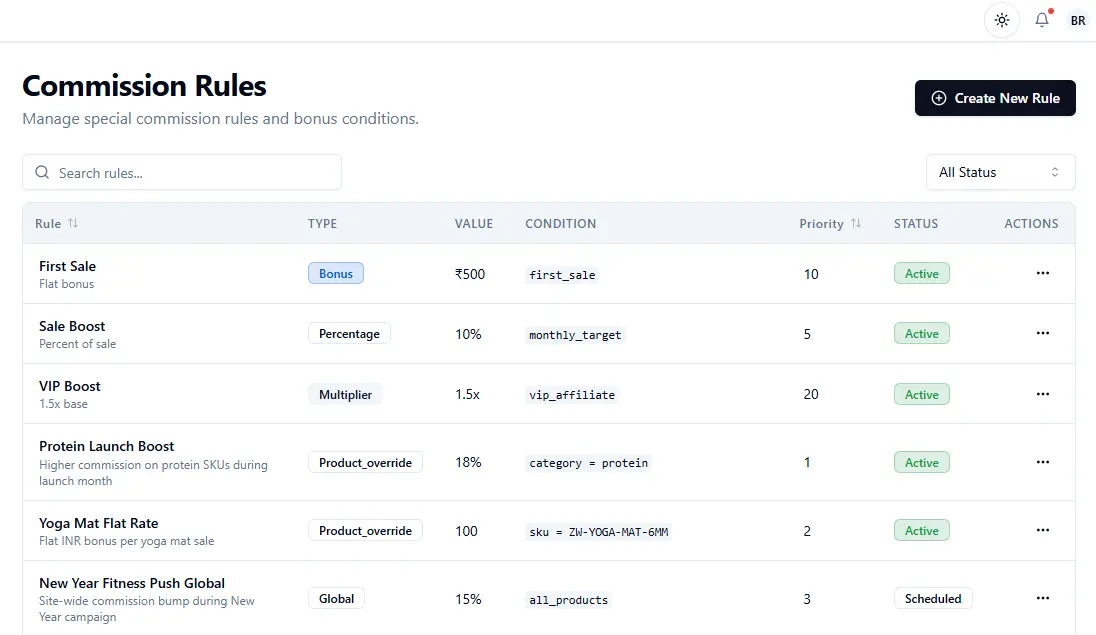1096x635 pixels.
Task: Click the monthly_target condition code
Action: [575, 335]
